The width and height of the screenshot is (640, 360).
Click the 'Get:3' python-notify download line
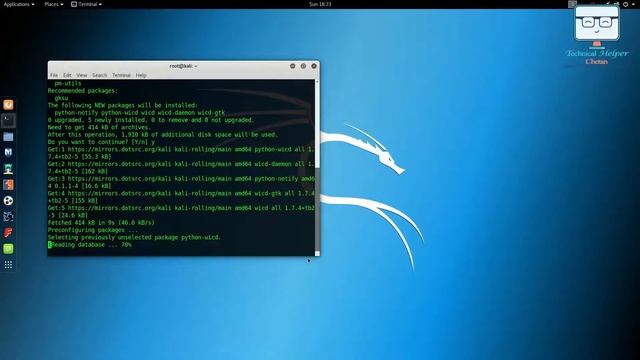pos(181,182)
